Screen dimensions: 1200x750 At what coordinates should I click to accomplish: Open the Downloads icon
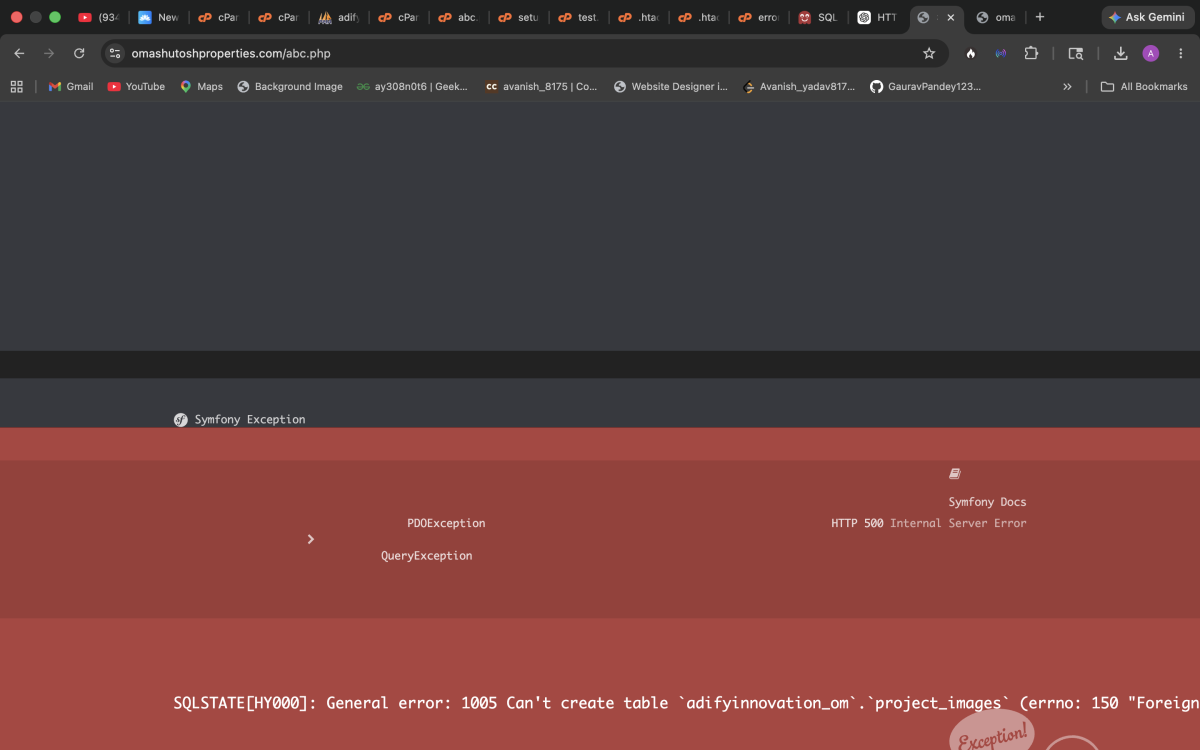point(1121,53)
